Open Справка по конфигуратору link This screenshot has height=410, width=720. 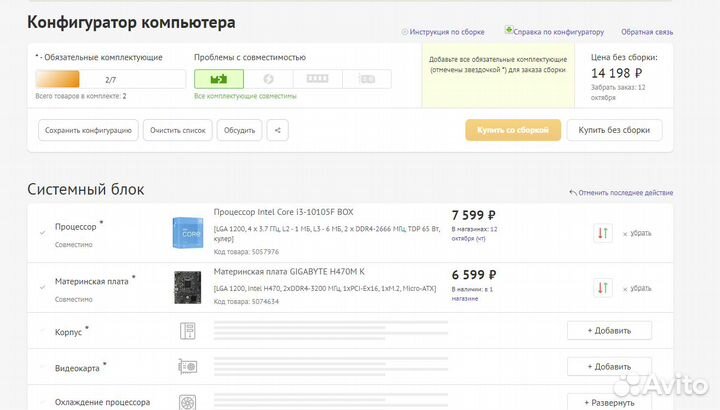coord(558,32)
